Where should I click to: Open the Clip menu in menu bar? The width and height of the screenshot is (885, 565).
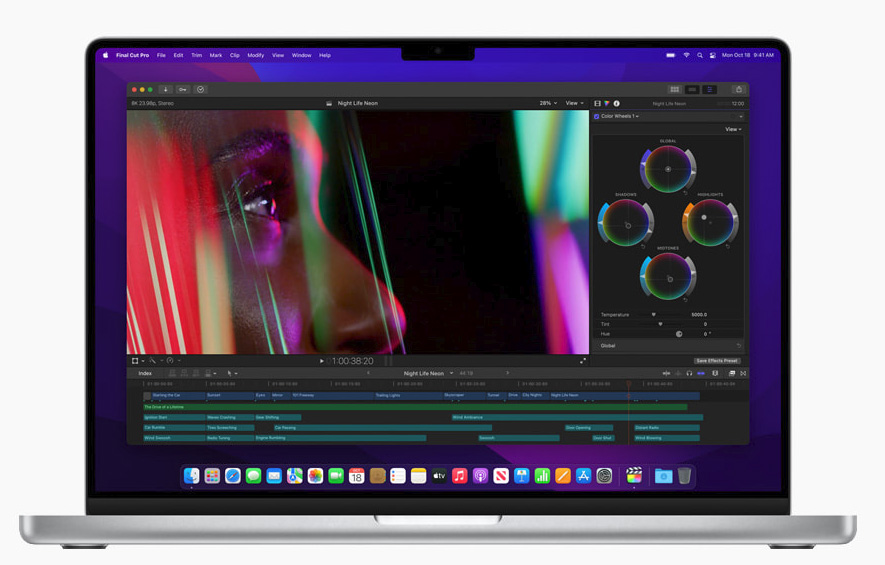tap(234, 55)
